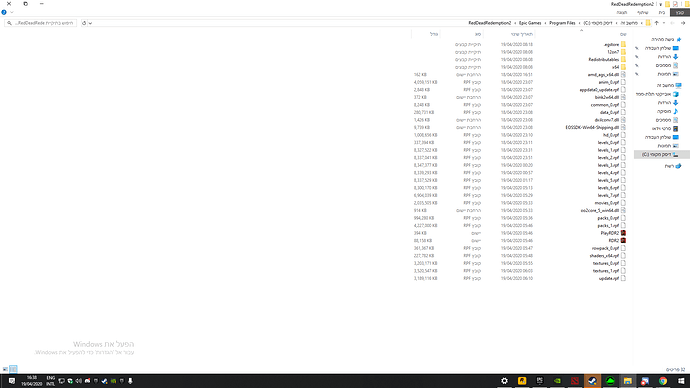Select the bink2w64.dll file
The image size is (690, 388).
pyautogui.click(x=610, y=97)
